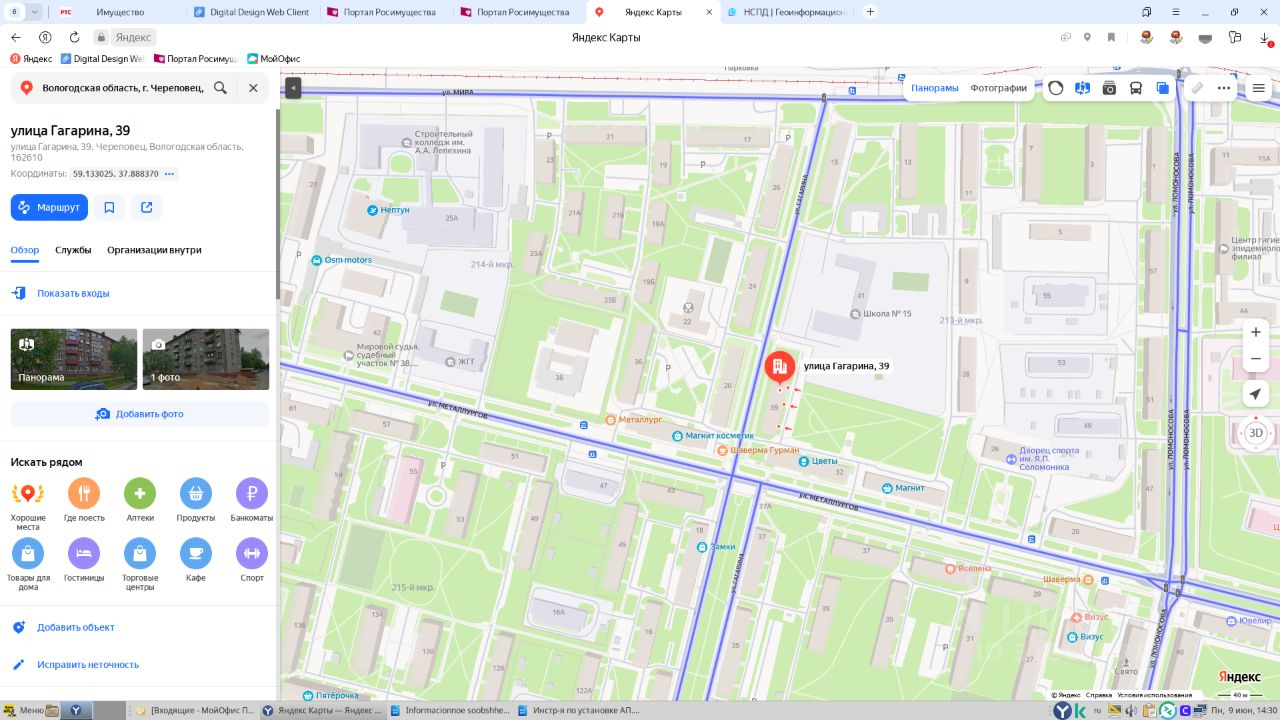Switch to Фотографии mode
Viewport: 1280px width, 720px height.
(998, 88)
